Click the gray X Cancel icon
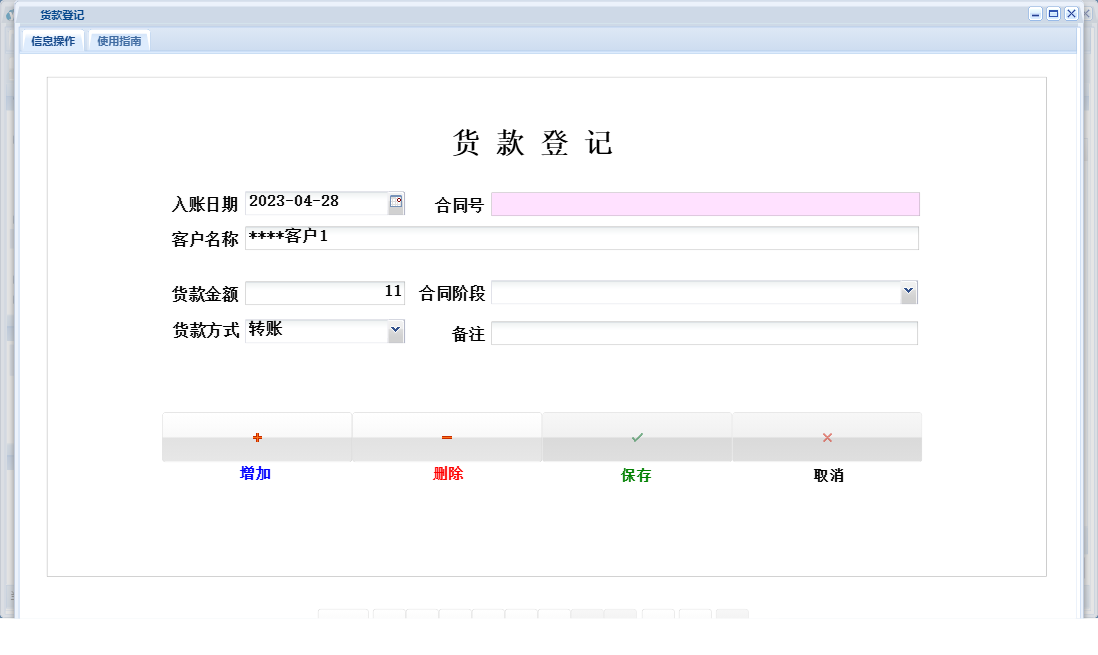This screenshot has height=655, width=1098. click(826, 436)
